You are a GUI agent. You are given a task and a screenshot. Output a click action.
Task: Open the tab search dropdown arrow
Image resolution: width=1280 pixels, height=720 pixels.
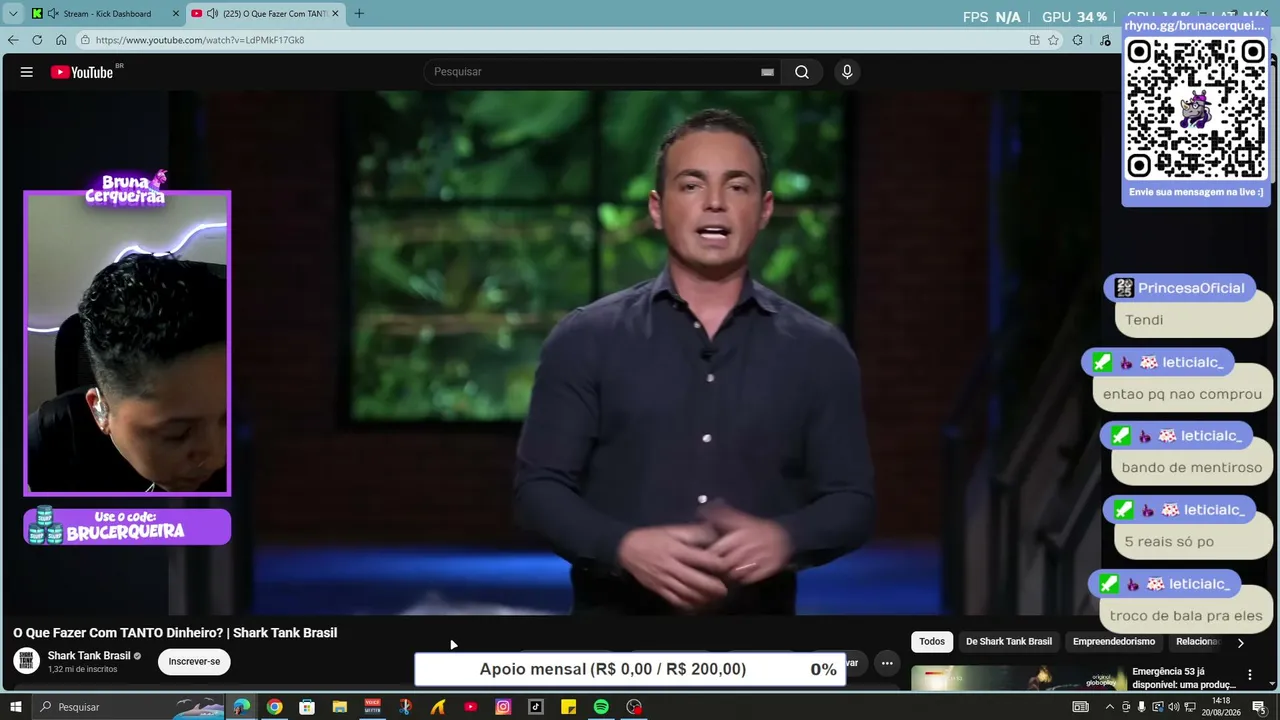coord(13,14)
